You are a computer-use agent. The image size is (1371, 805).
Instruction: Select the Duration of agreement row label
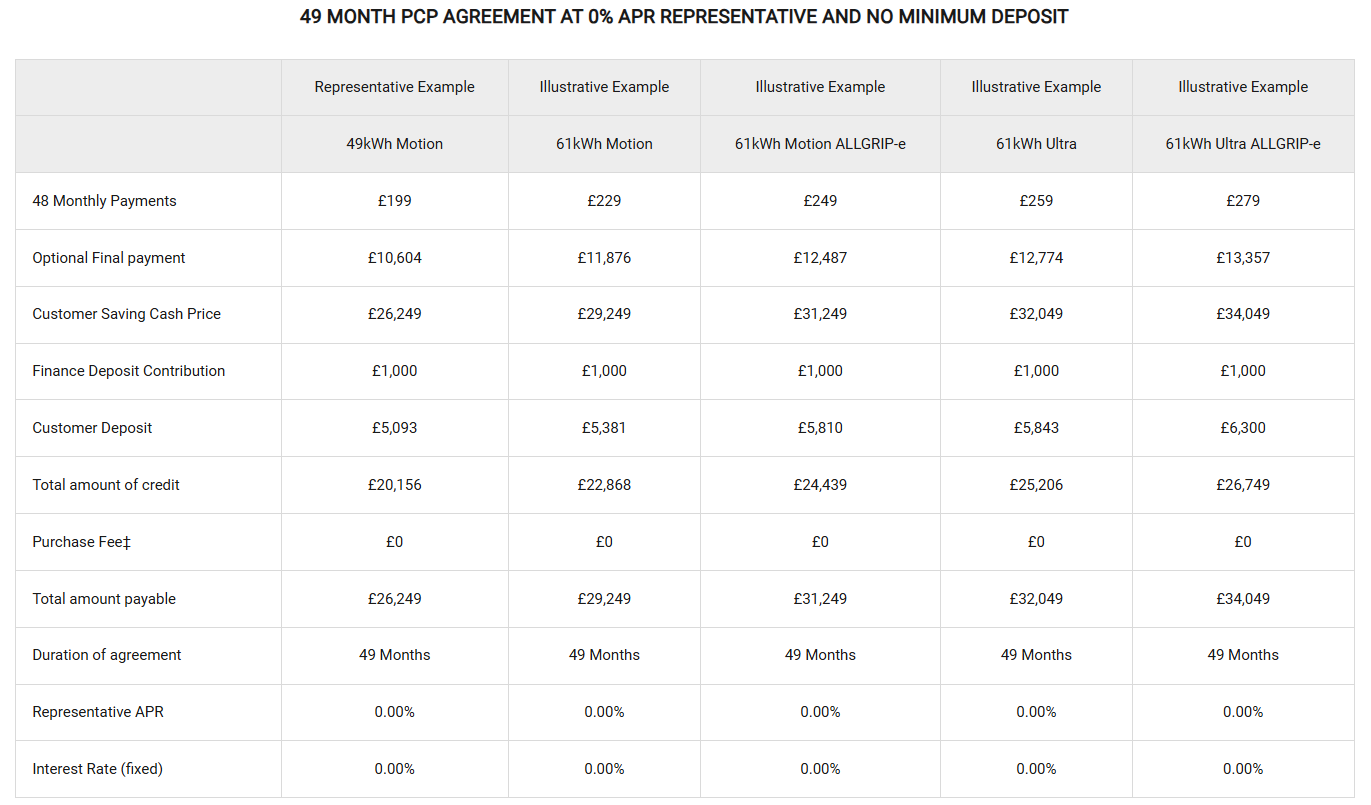[x=107, y=655]
